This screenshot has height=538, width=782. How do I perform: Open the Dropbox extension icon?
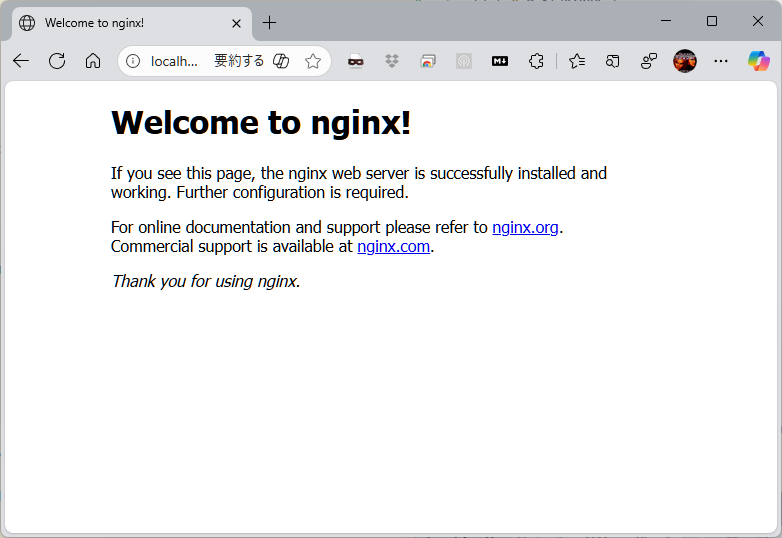point(392,61)
